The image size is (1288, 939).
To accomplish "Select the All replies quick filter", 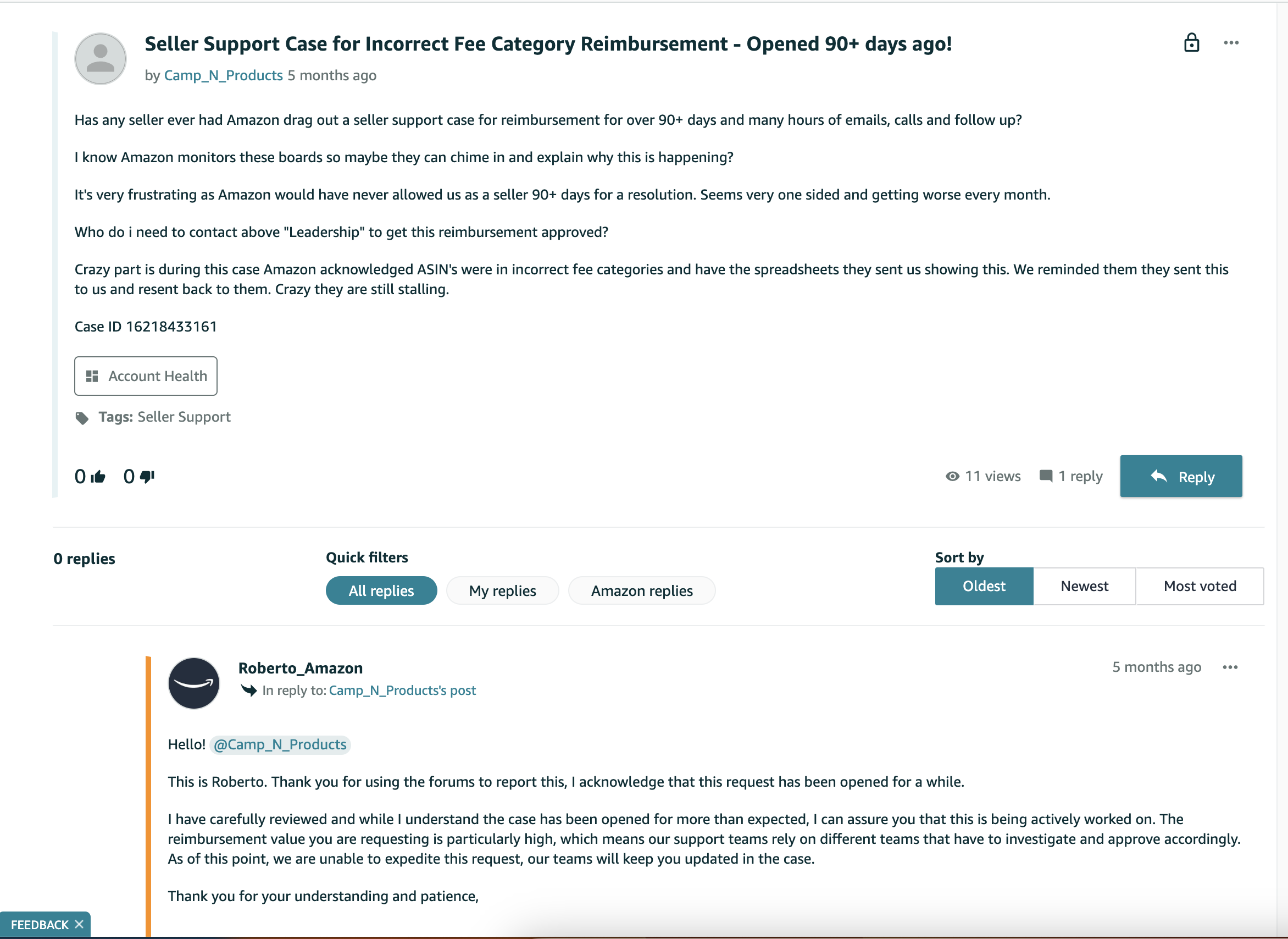I will coord(381,590).
